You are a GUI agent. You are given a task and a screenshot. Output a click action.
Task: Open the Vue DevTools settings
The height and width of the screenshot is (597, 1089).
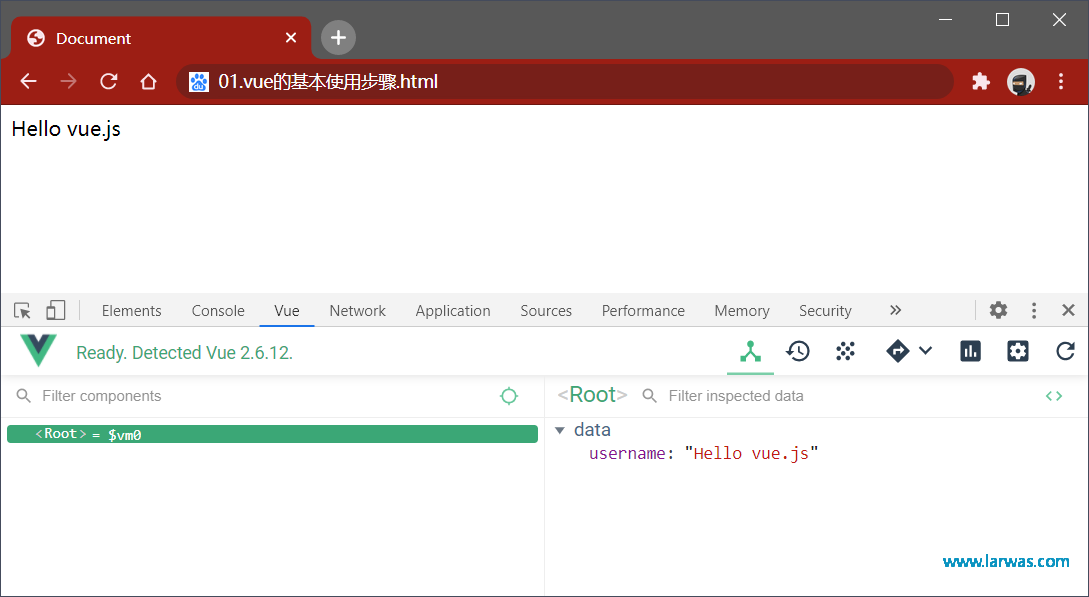tap(1017, 351)
